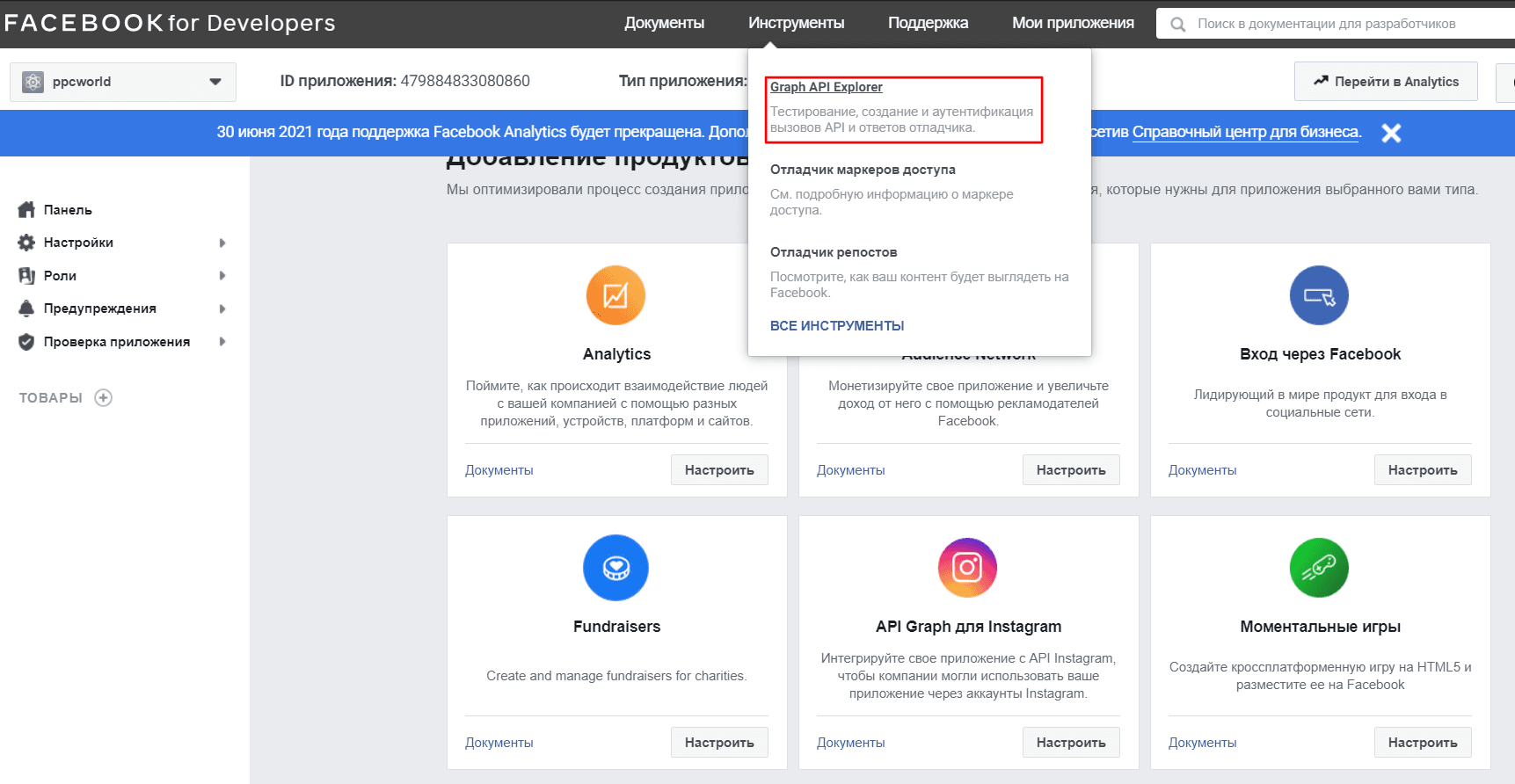The image size is (1515, 784).
Task: Click the search magnifier icon
Action: [1177, 24]
